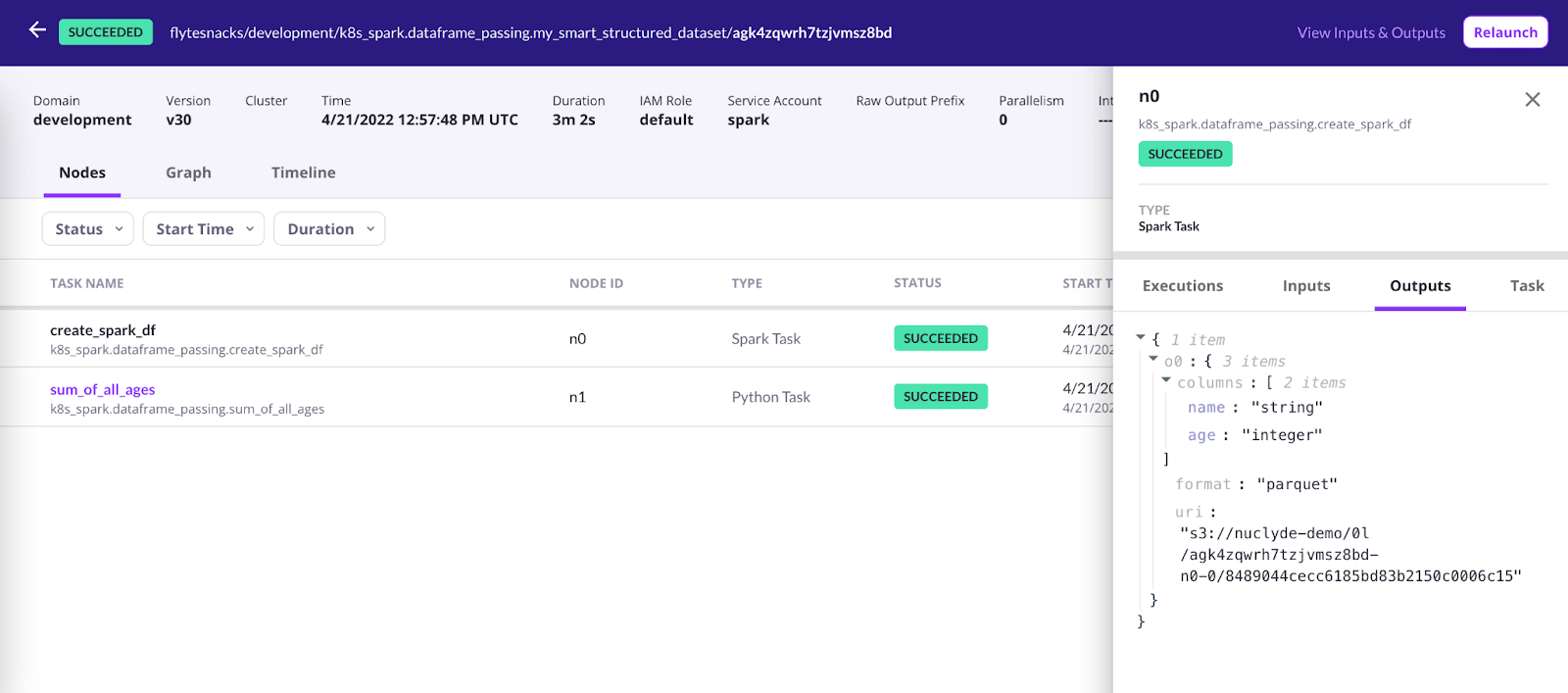Image resolution: width=1568 pixels, height=693 pixels.
Task: Click node ID n1 cell
Action: [x=577, y=397]
